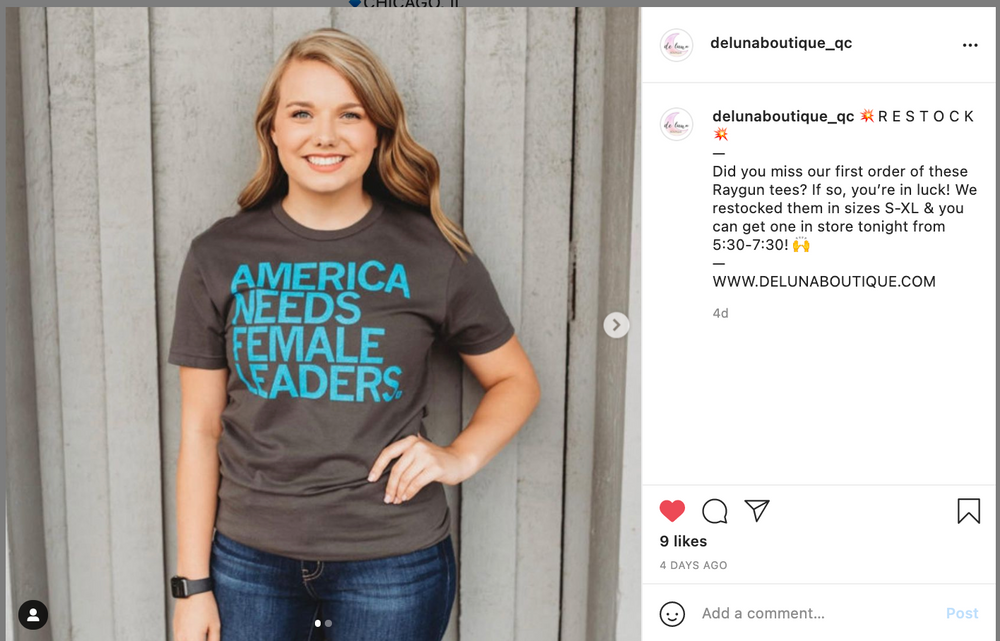1000x641 pixels.
Task: Go to the next photo with the arrow
Action: click(616, 325)
